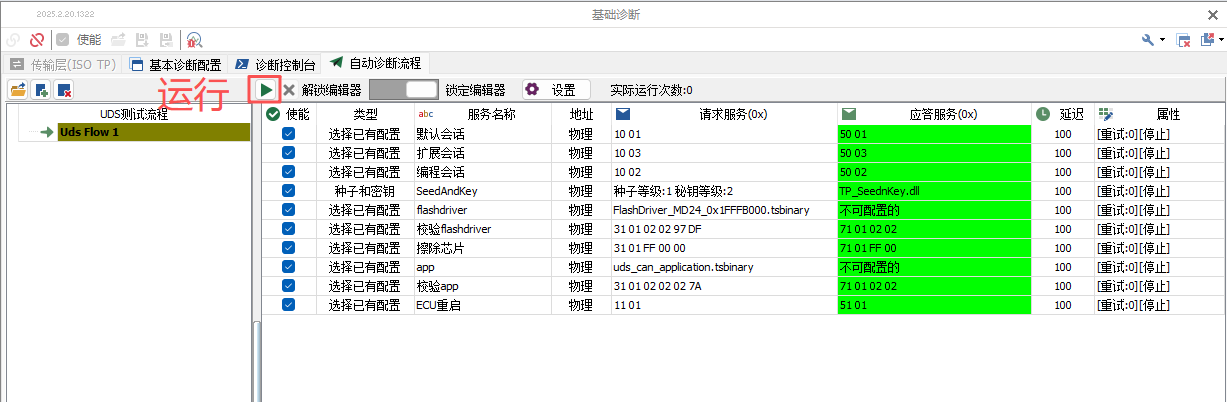Click the gray stop X next to run

tap(289, 90)
